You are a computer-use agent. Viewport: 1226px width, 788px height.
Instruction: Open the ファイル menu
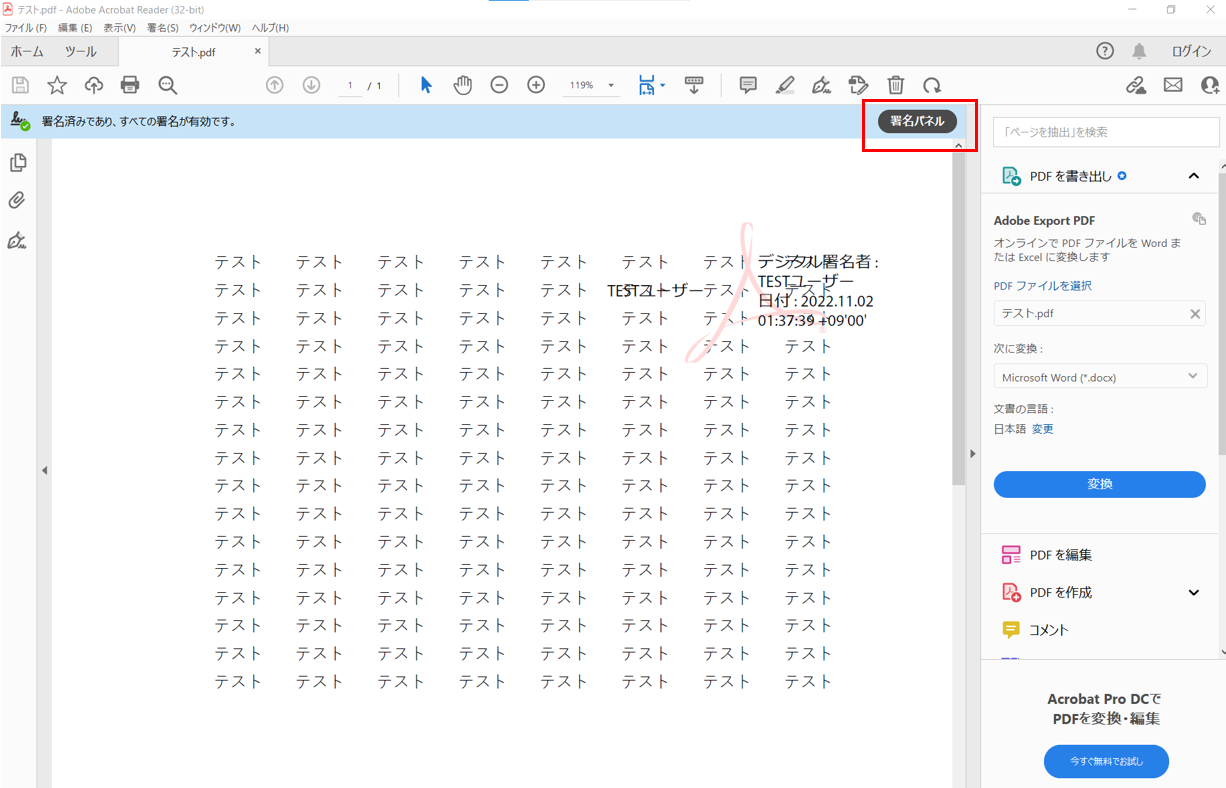pos(26,28)
